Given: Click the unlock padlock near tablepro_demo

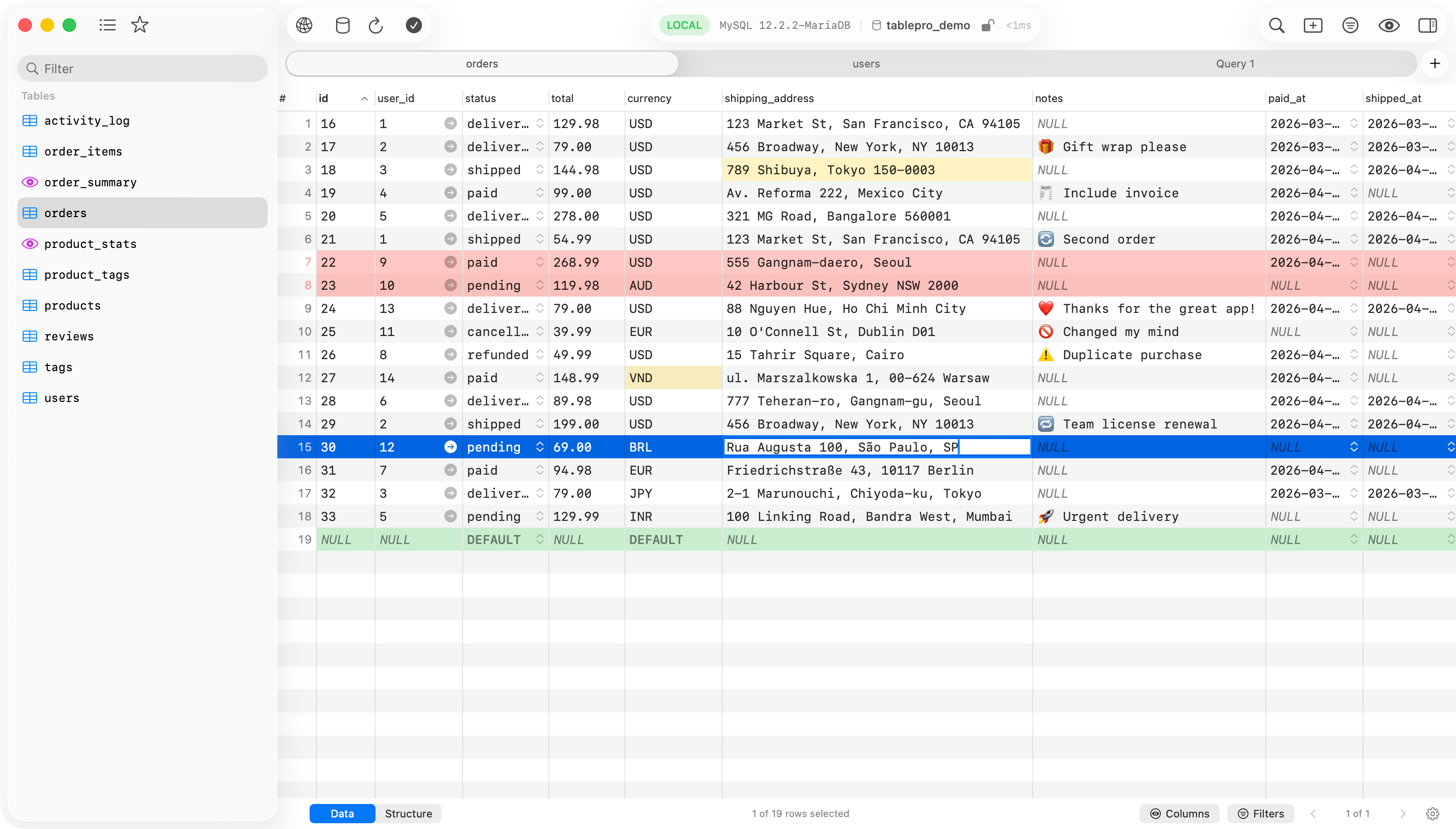Looking at the screenshot, I should click(x=988, y=25).
